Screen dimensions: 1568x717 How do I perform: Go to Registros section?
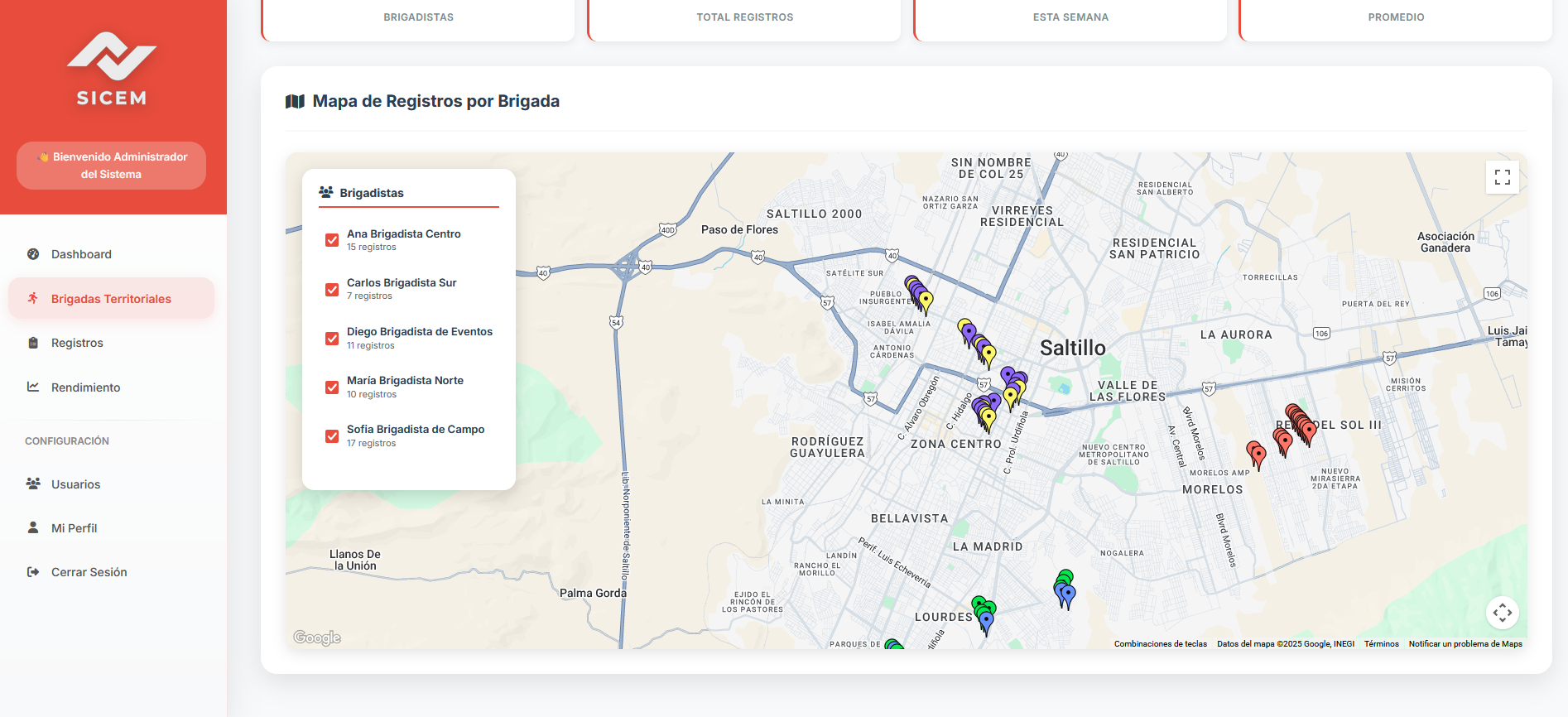click(x=111, y=343)
